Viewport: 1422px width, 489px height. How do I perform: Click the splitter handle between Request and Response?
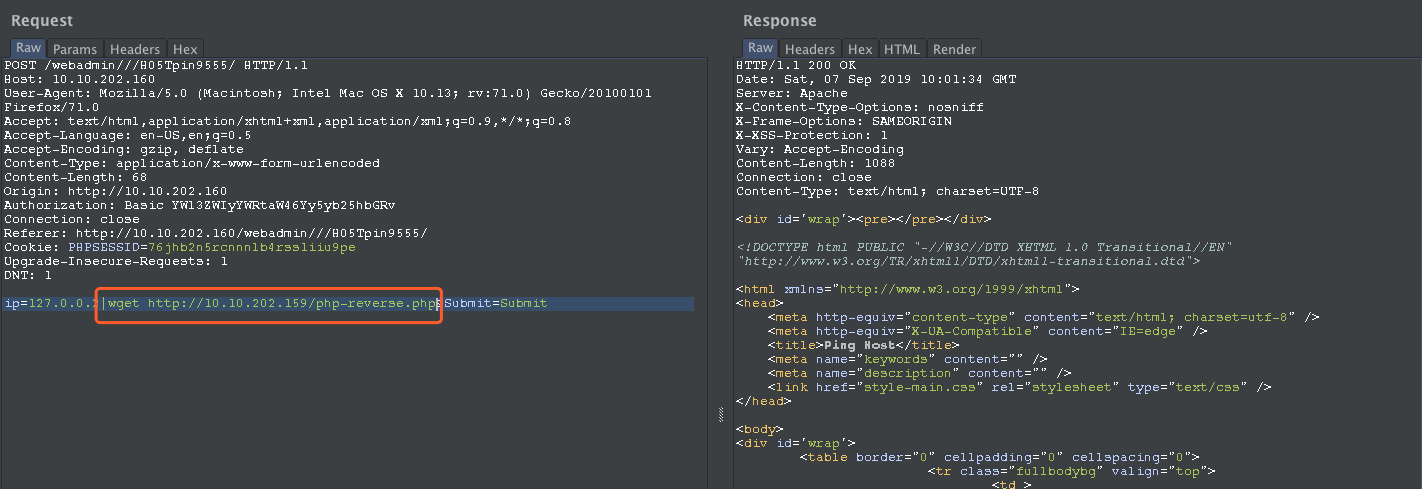(x=722, y=414)
